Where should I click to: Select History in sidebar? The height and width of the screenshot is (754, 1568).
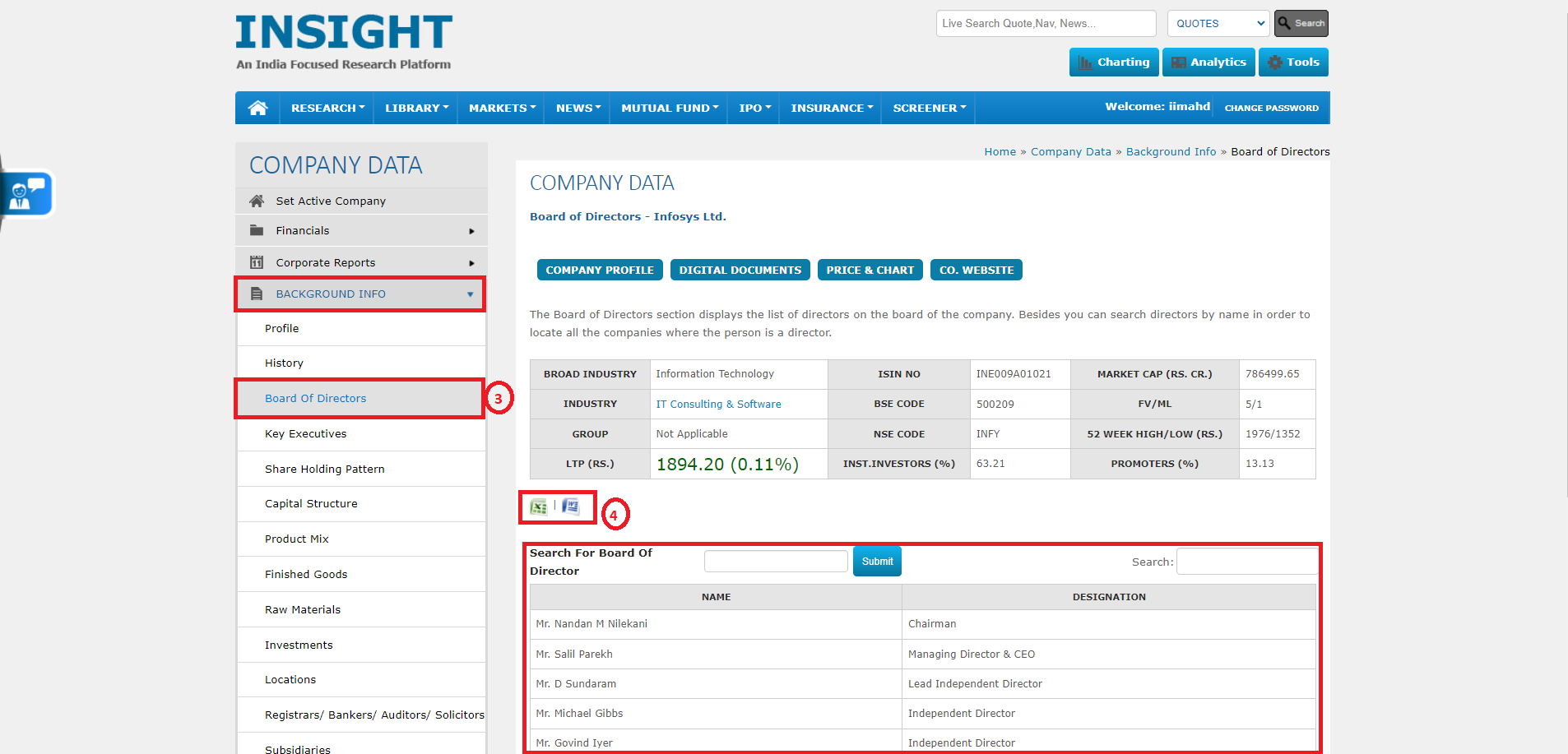point(361,363)
